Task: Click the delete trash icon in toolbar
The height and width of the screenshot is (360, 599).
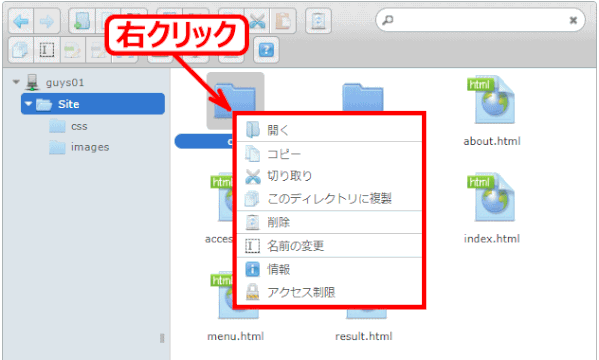Action: pyautogui.click(x=318, y=21)
